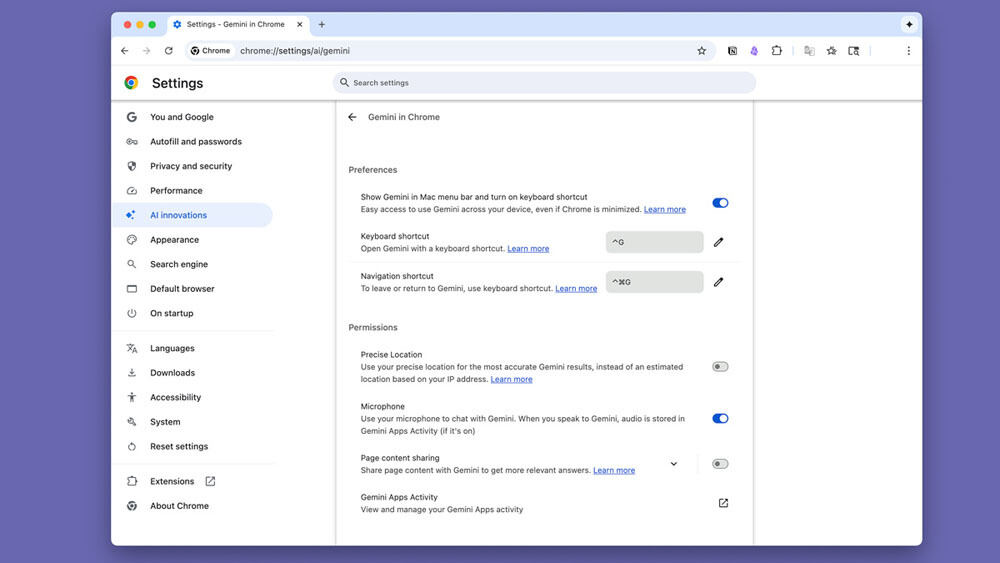Go back to the previous page
1000x563 pixels.
point(124,51)
